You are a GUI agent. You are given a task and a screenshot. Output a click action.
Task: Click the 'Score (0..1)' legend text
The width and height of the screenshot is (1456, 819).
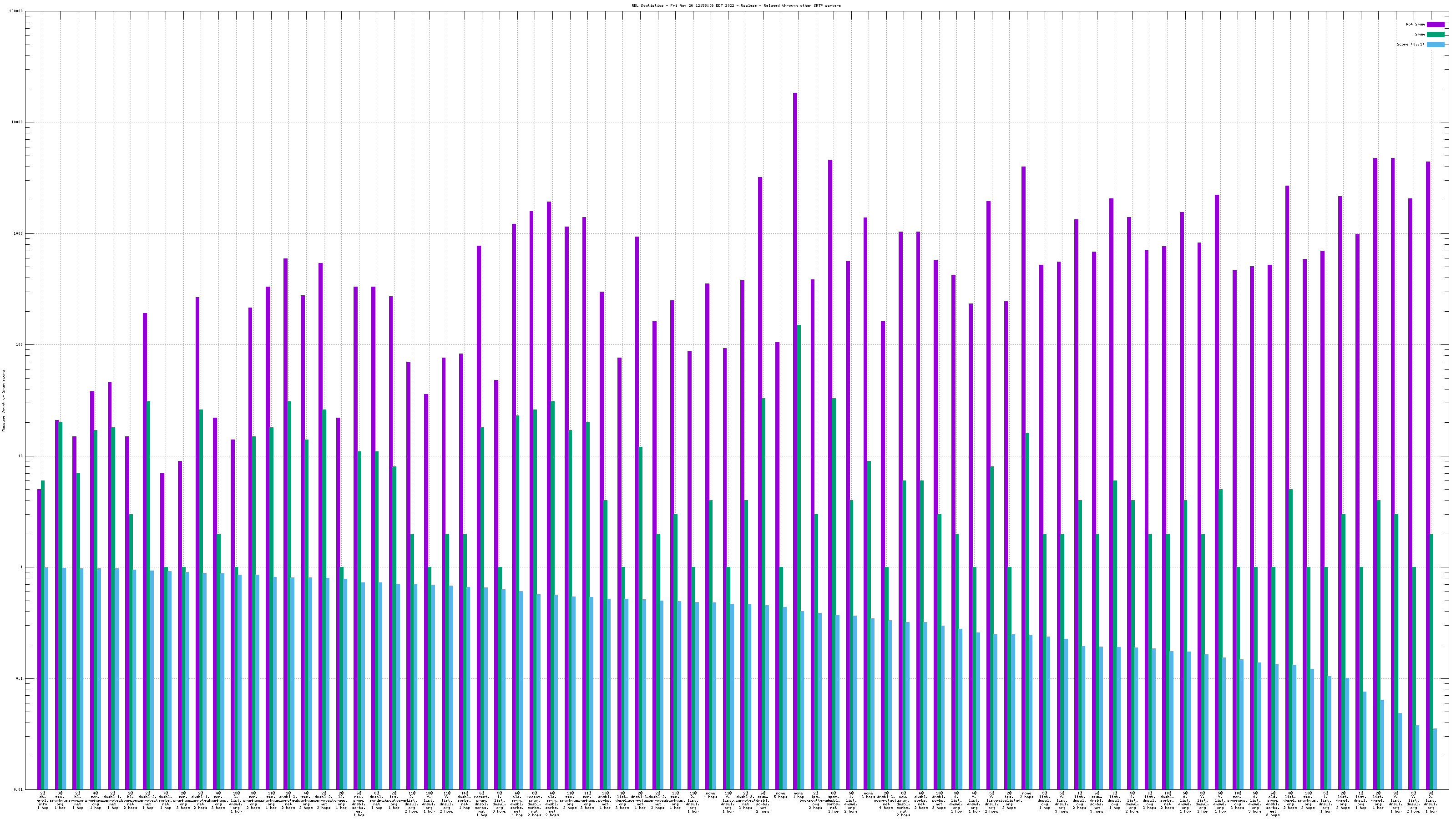tap(1410, 44)
